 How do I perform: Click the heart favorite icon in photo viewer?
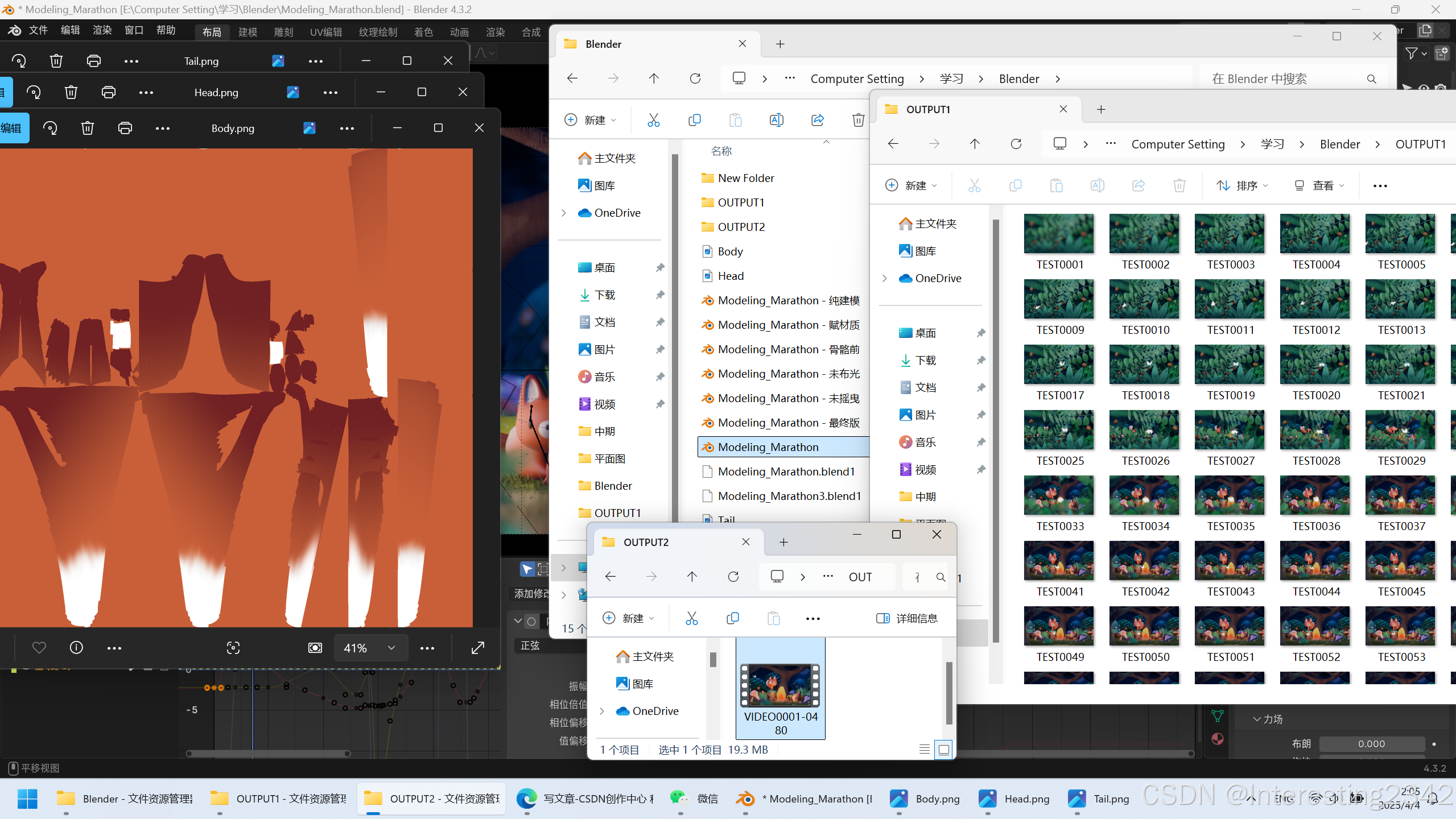[x=39, y=648]
